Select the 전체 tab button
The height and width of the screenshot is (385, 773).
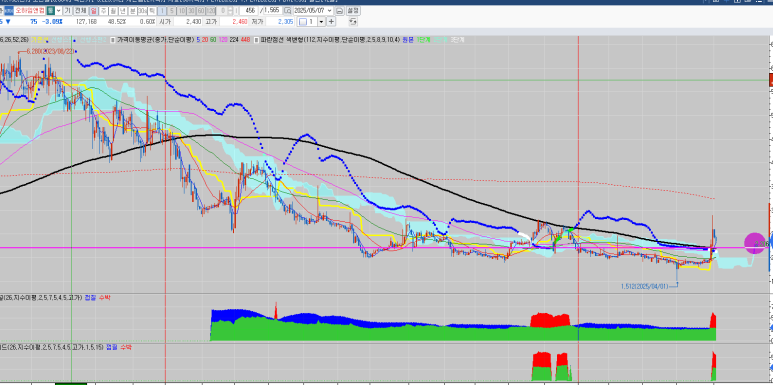pyautogui.click(x=80, y=10)
